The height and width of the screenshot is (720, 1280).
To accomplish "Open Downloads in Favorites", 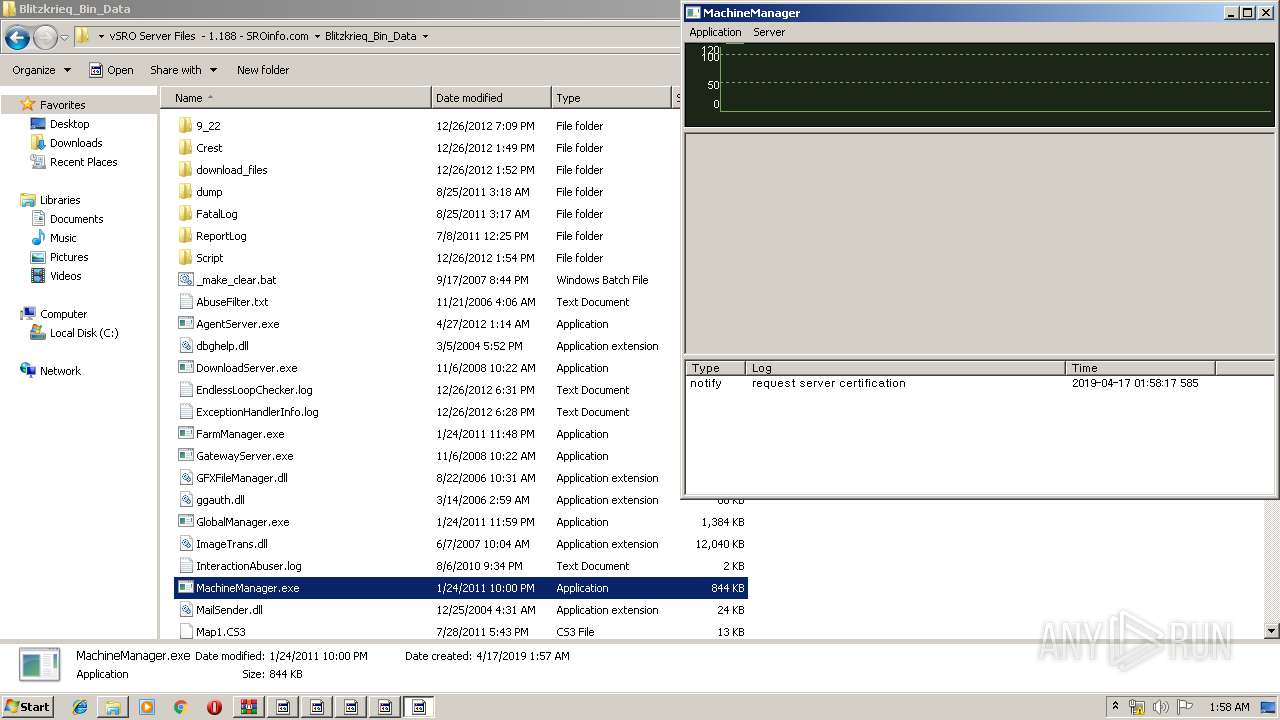I will 76,143.
